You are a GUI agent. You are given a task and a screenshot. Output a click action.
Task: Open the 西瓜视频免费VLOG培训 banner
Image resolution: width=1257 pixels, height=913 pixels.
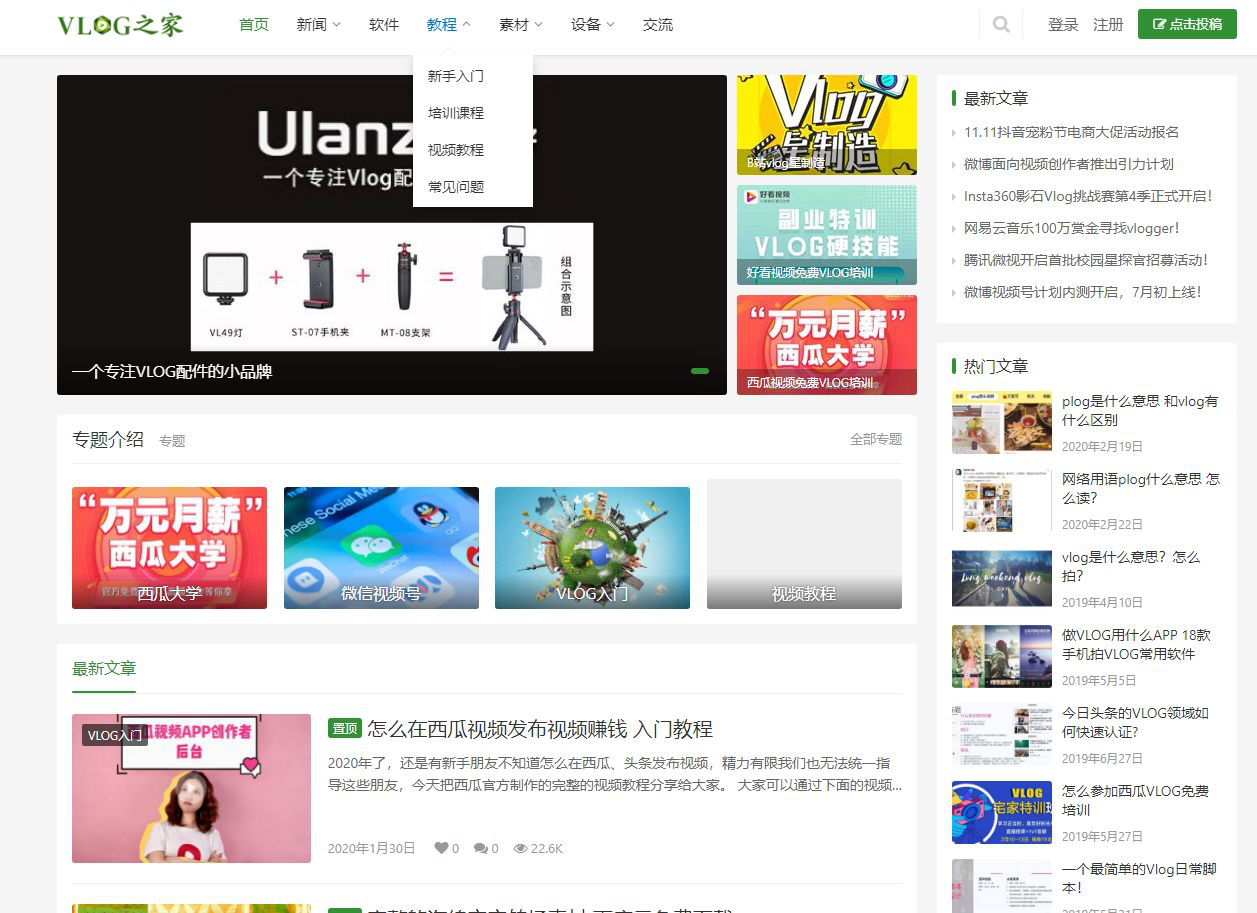point(827,345)
